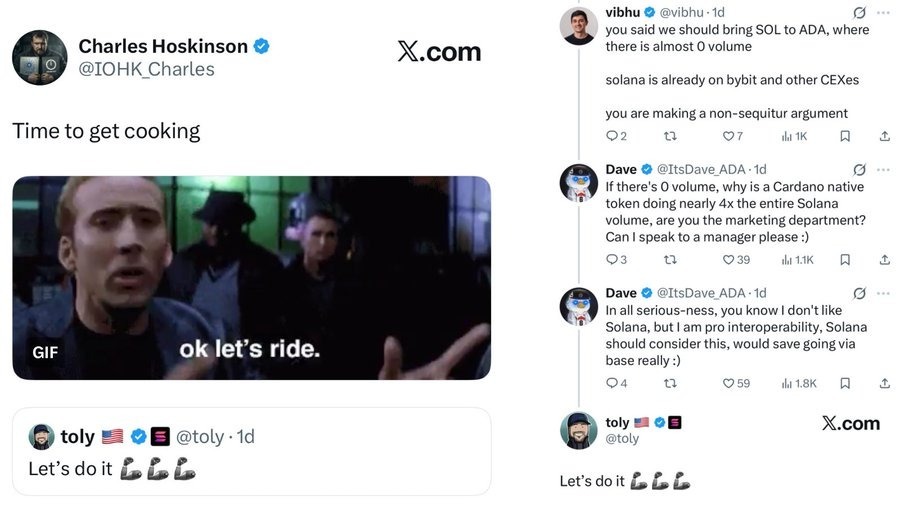Bookmark Dave's interoperability tweet
This screenshot has width=900, height=506.
845,383
